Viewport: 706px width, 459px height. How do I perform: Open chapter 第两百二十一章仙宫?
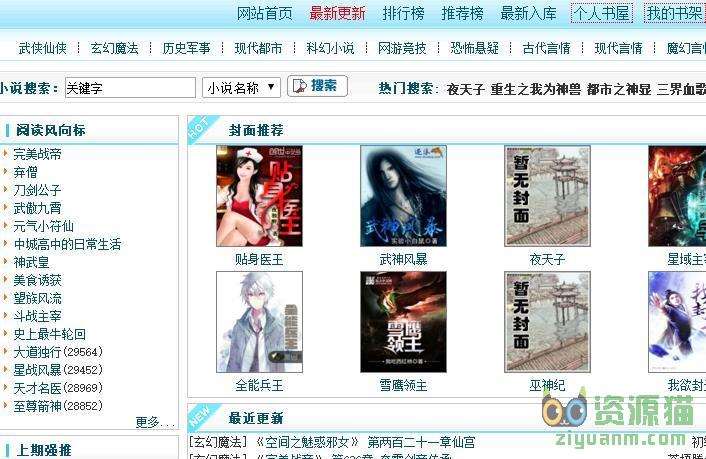421,442
